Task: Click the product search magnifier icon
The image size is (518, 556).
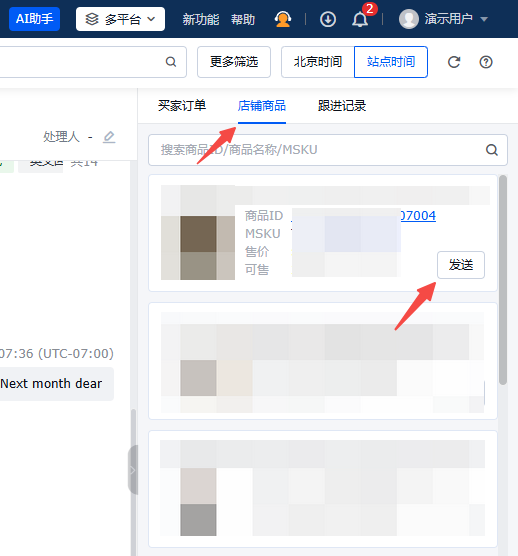Action: [x=491, y=150]
